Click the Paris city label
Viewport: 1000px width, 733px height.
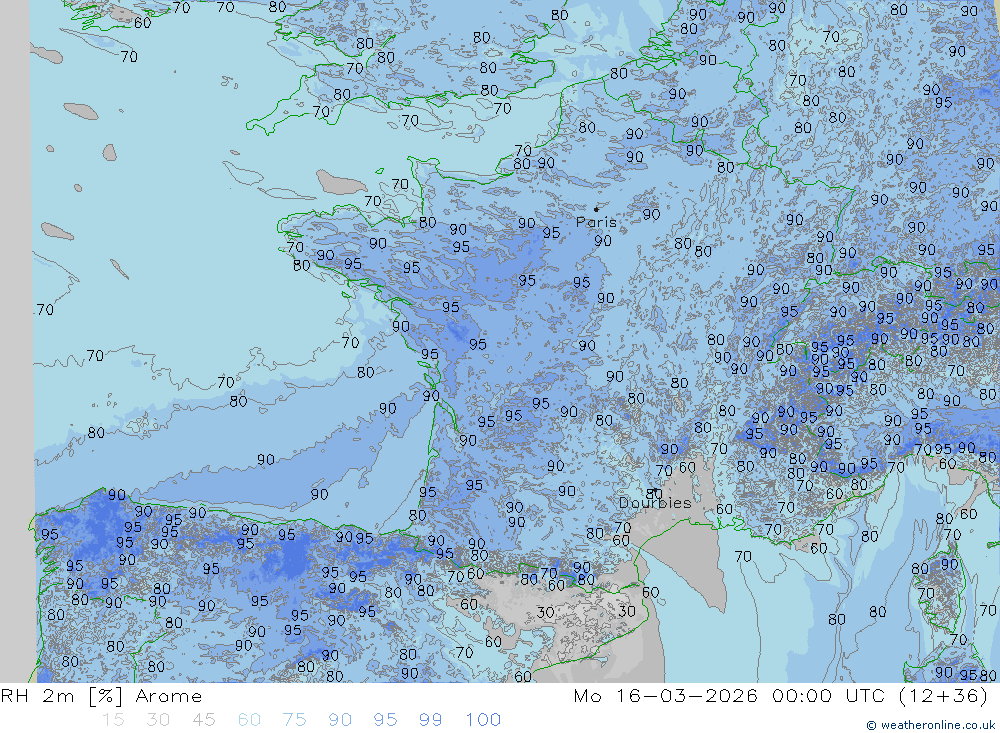coord(596,222)
